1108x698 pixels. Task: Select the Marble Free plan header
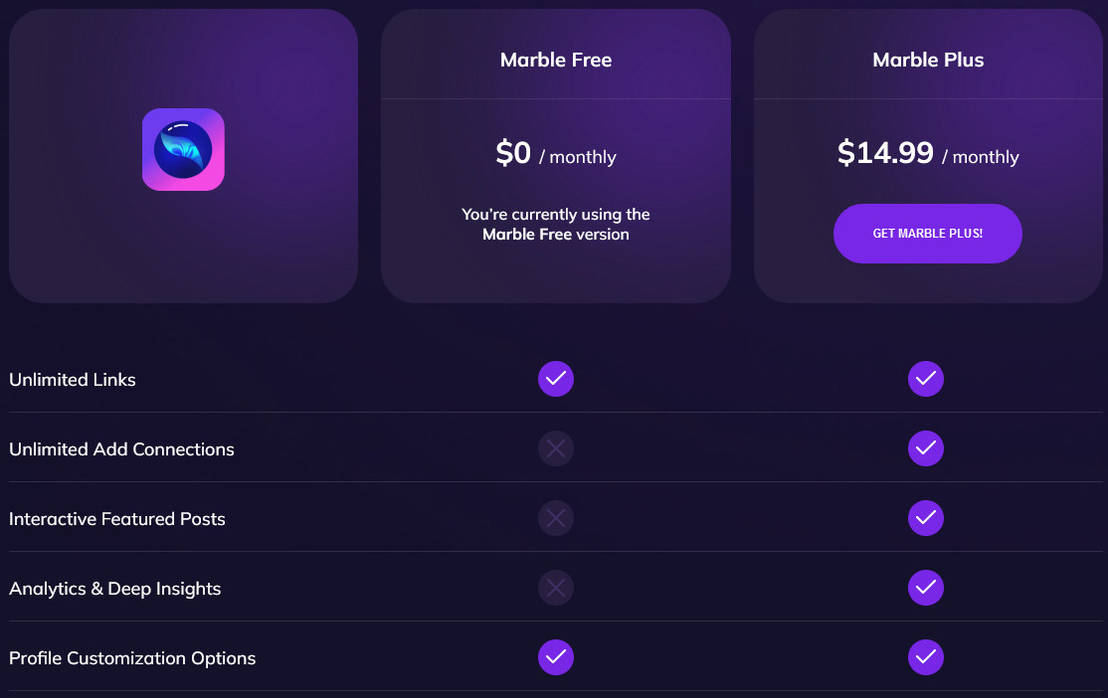pos(556,59)
